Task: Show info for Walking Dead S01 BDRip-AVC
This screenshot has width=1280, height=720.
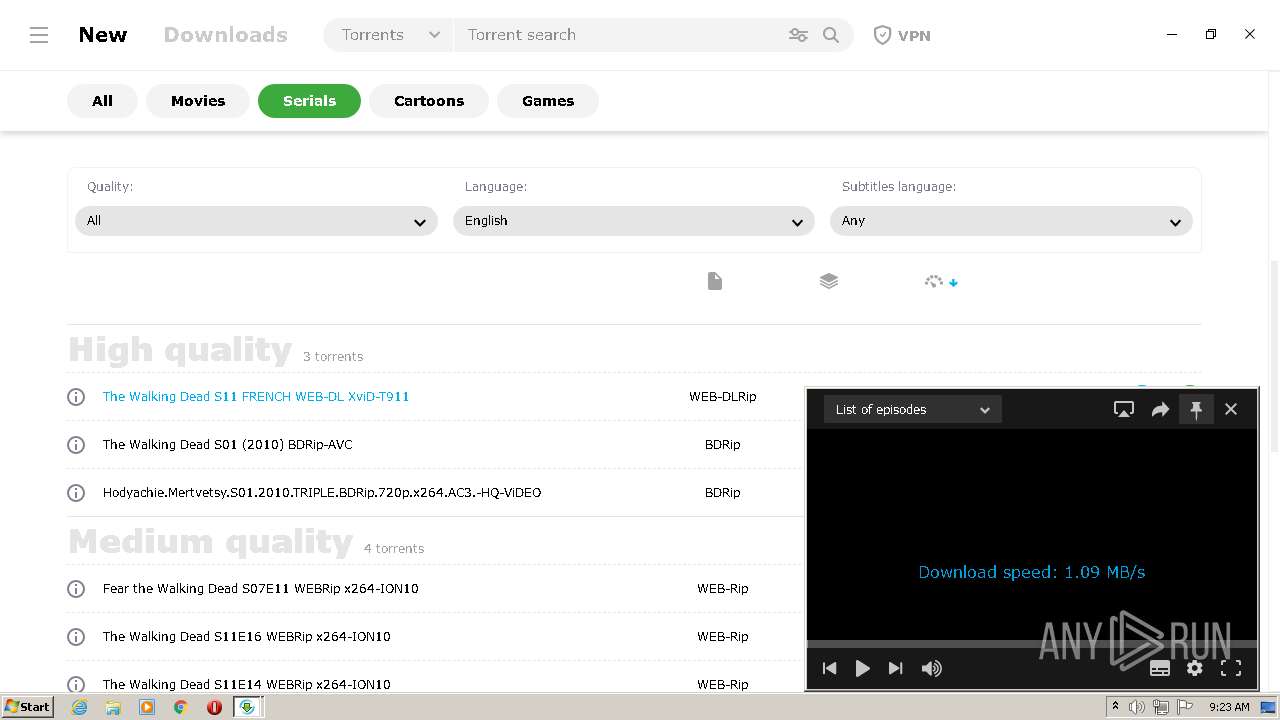Action: [76, 445]
